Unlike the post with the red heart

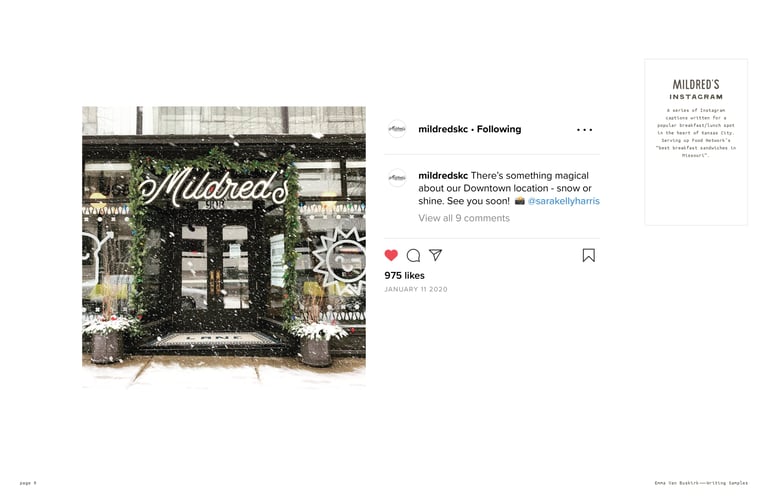(391, 255)
